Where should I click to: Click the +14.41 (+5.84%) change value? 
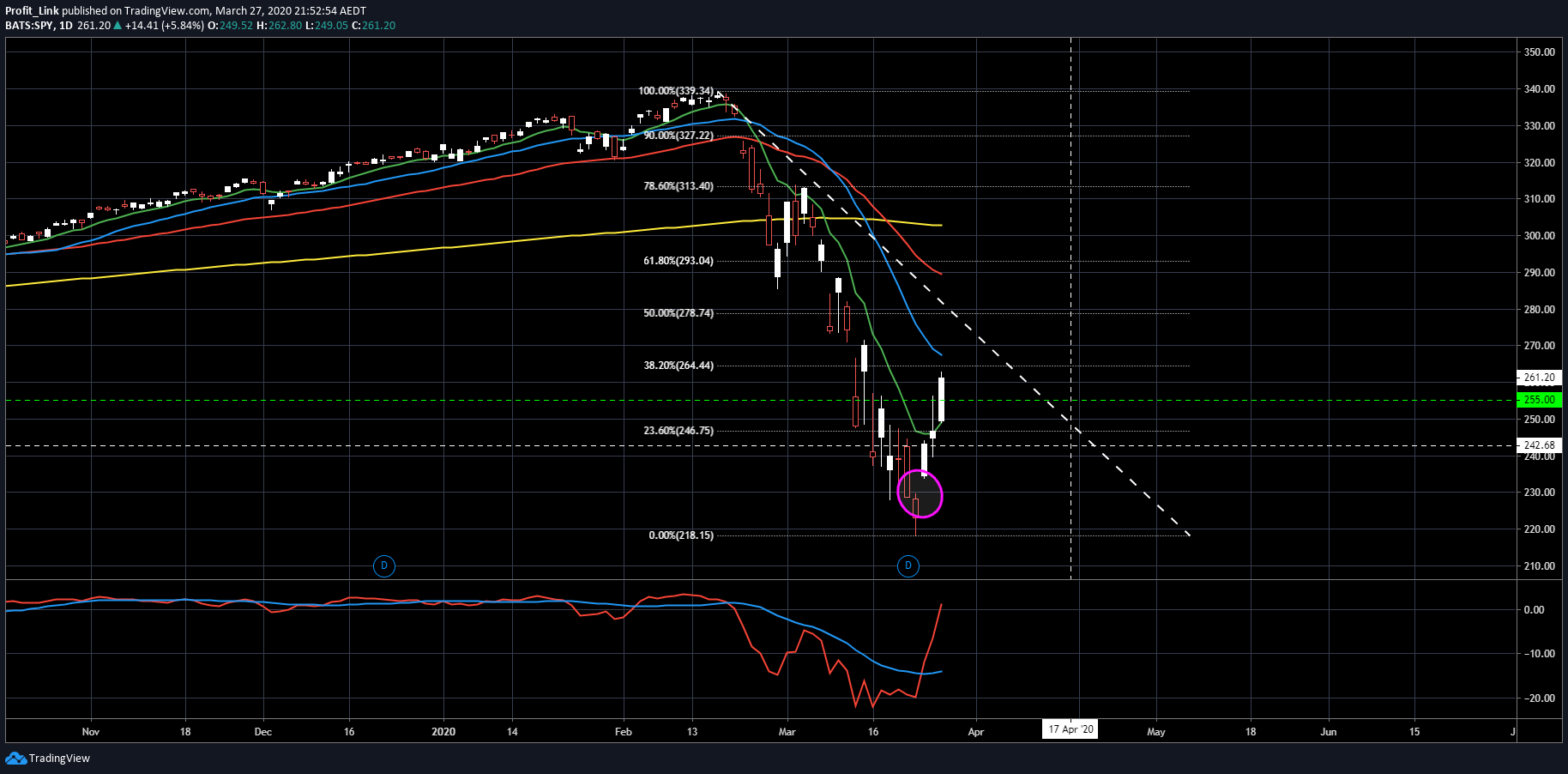point(165,26)
